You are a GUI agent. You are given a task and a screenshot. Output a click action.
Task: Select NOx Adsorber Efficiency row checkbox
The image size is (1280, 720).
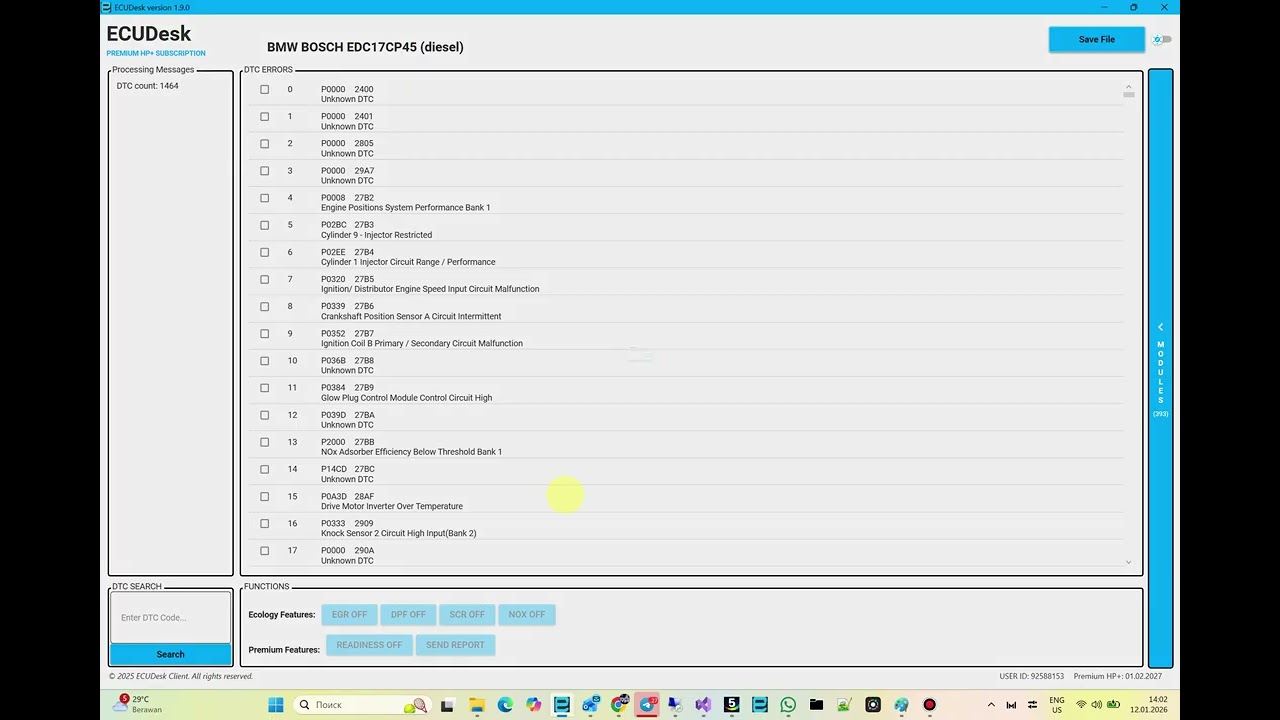265,442
